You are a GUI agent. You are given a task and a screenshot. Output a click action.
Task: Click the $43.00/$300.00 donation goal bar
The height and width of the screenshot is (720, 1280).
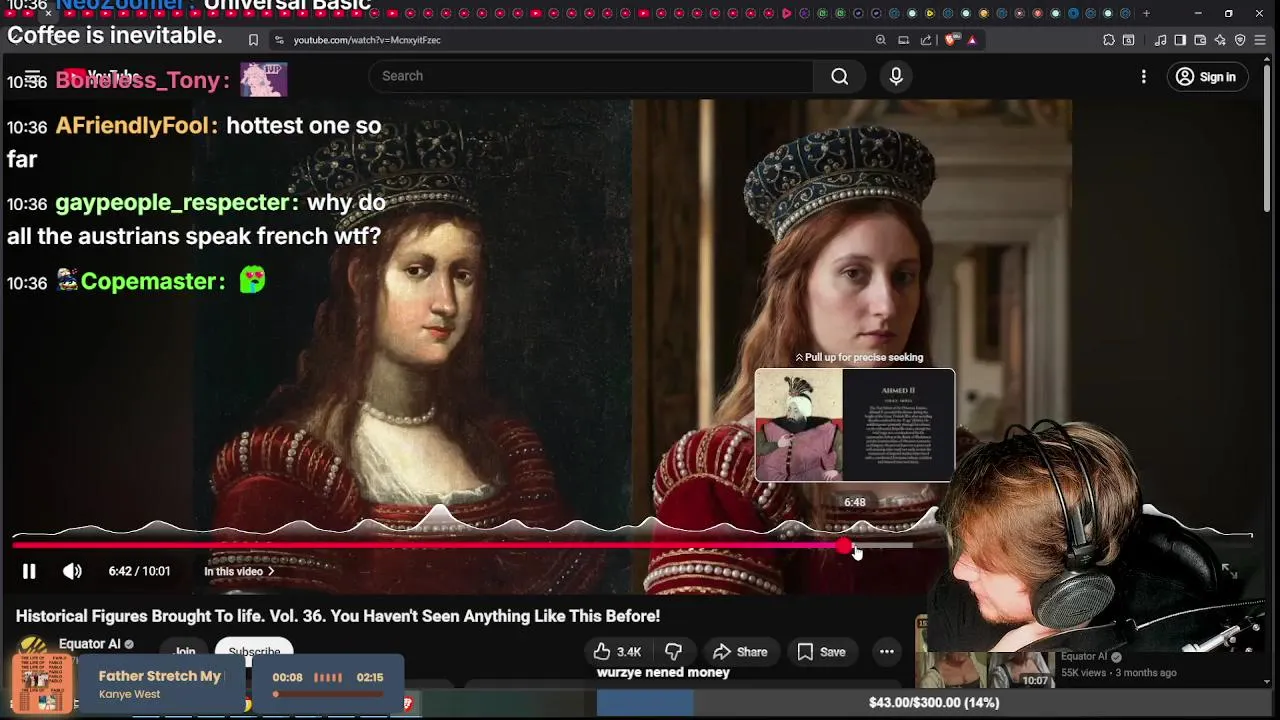click(x=933, y=703)
